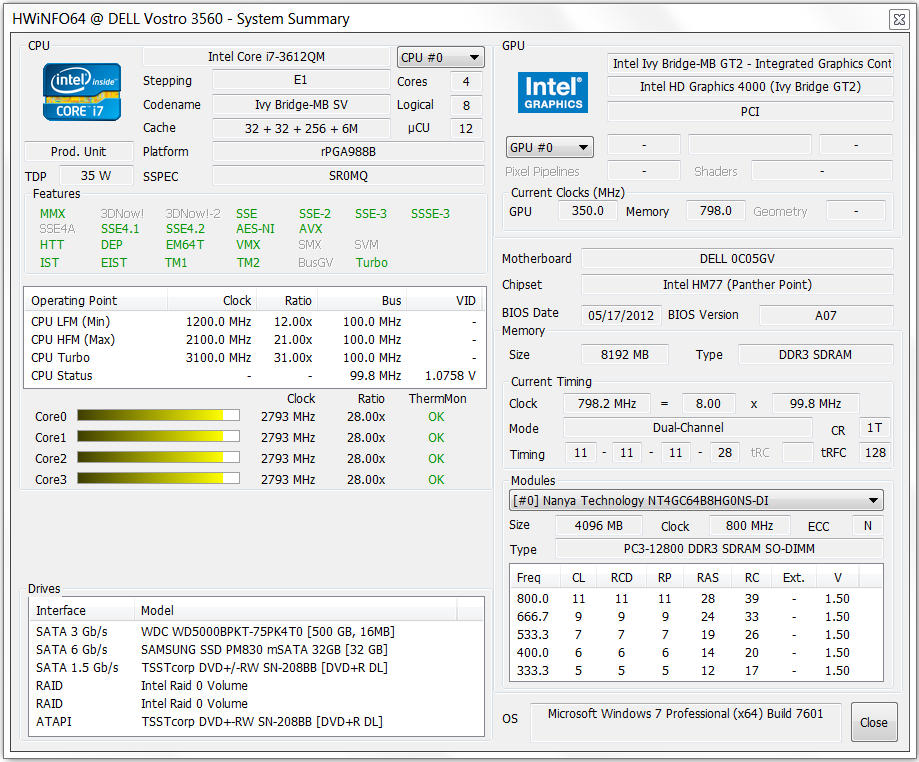The width and height of the screenshot is (919, 762).
Task: Click the Operating Point column header
Action: [96, 301]
